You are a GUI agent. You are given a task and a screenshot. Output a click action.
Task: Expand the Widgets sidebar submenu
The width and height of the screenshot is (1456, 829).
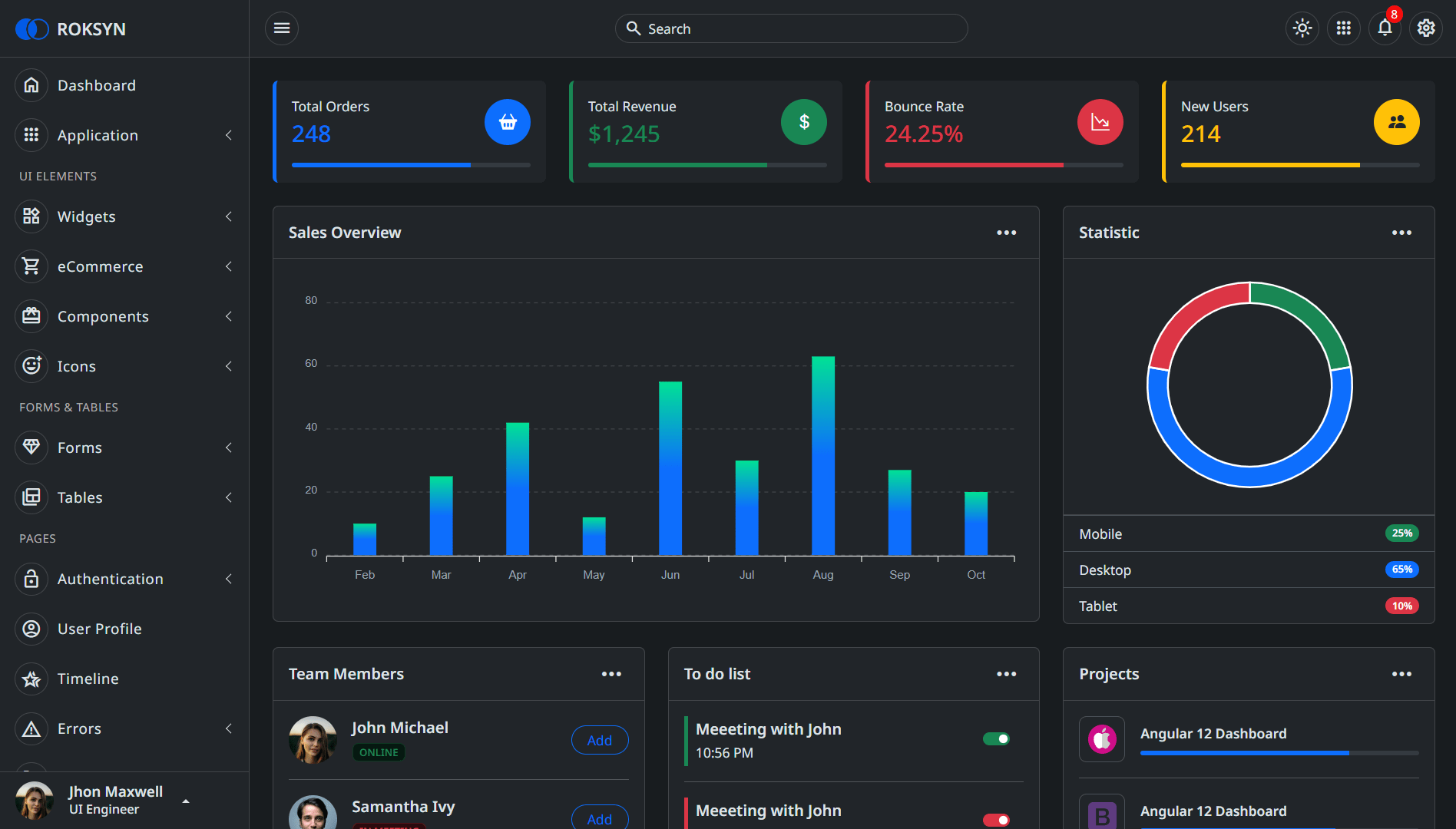[x=124, y=216]
